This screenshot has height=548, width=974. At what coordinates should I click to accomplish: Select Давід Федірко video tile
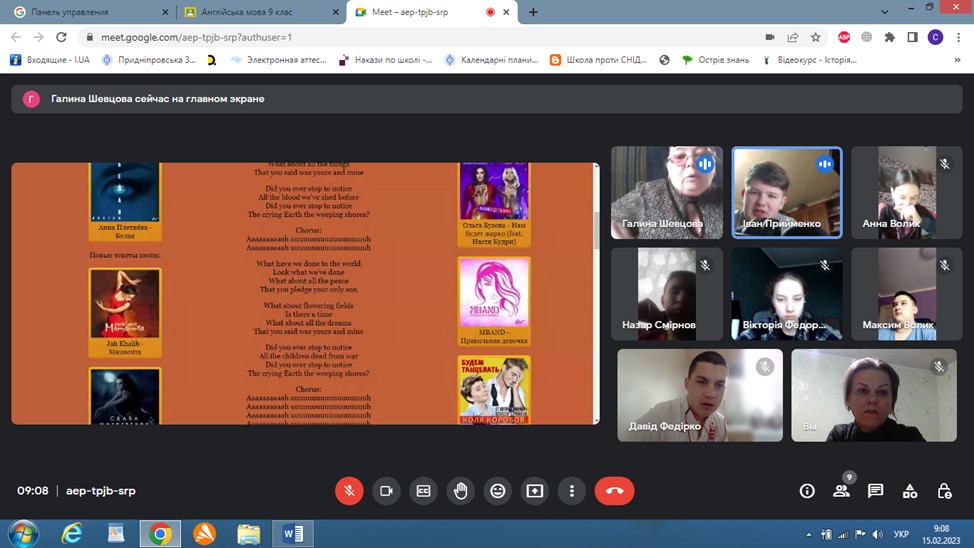point(700,395)
